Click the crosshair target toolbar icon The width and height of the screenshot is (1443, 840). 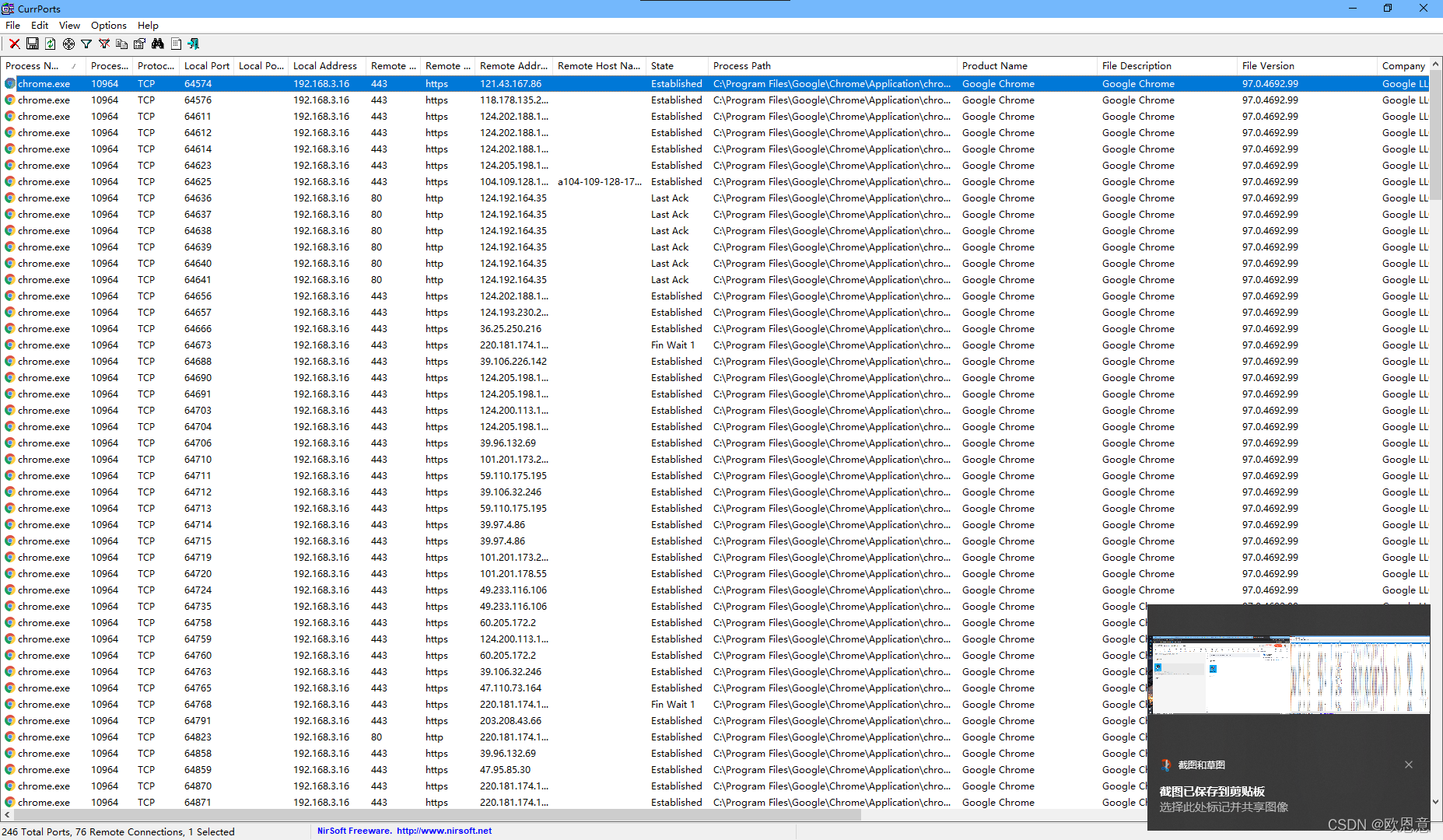(x=68, y=44)
